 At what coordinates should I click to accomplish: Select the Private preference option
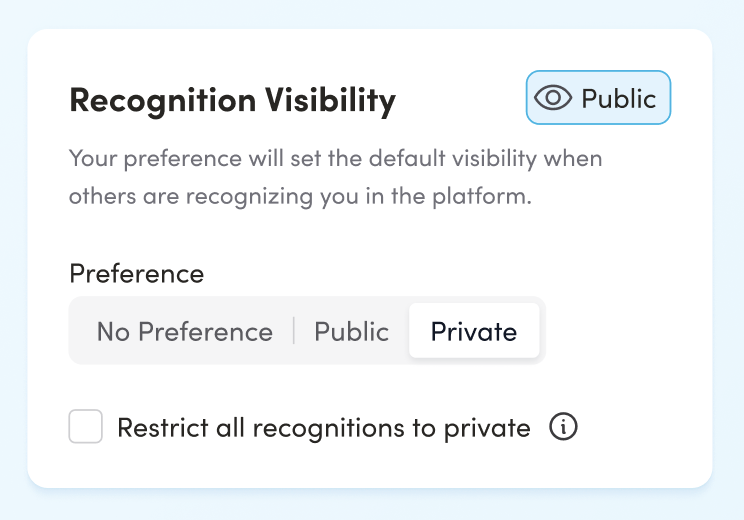tap(474, 332)
